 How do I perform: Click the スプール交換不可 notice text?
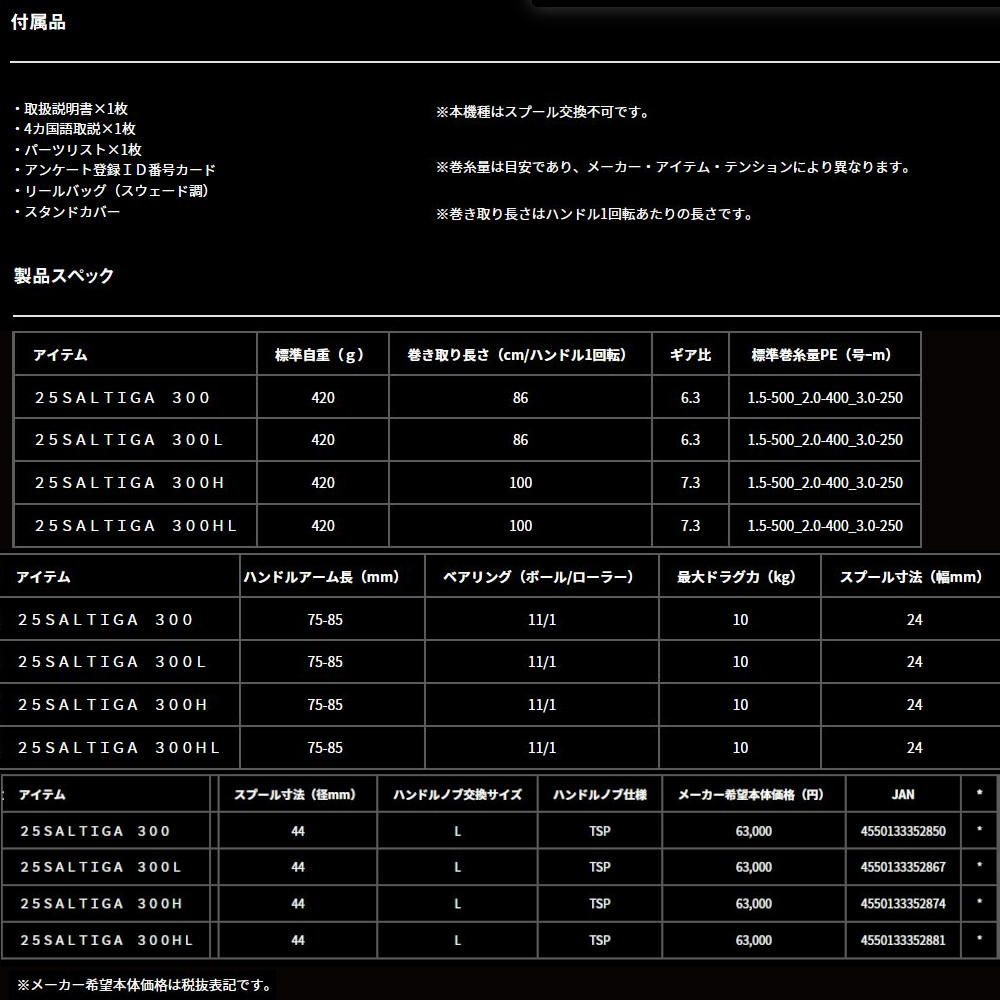click(x=543, y=113)
